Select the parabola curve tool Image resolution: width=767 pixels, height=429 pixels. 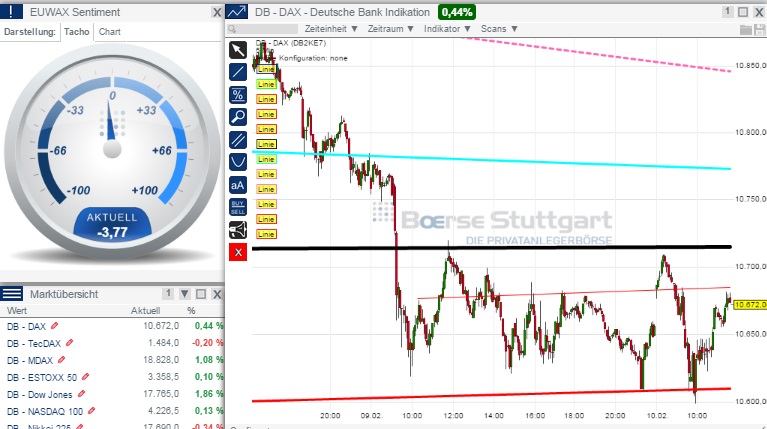coord(238,162)
